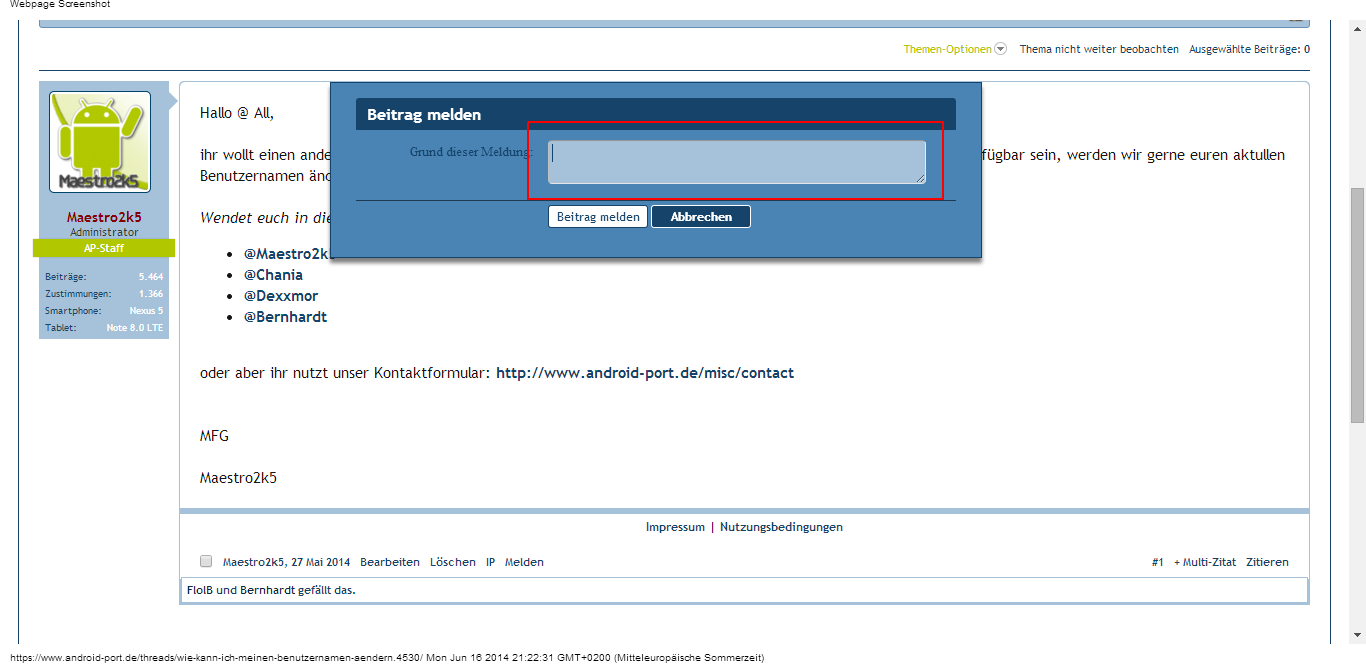Click the Maestro2k5 Android avatar image
This screenshot has width=1366, height=664.
coord(100,142)
